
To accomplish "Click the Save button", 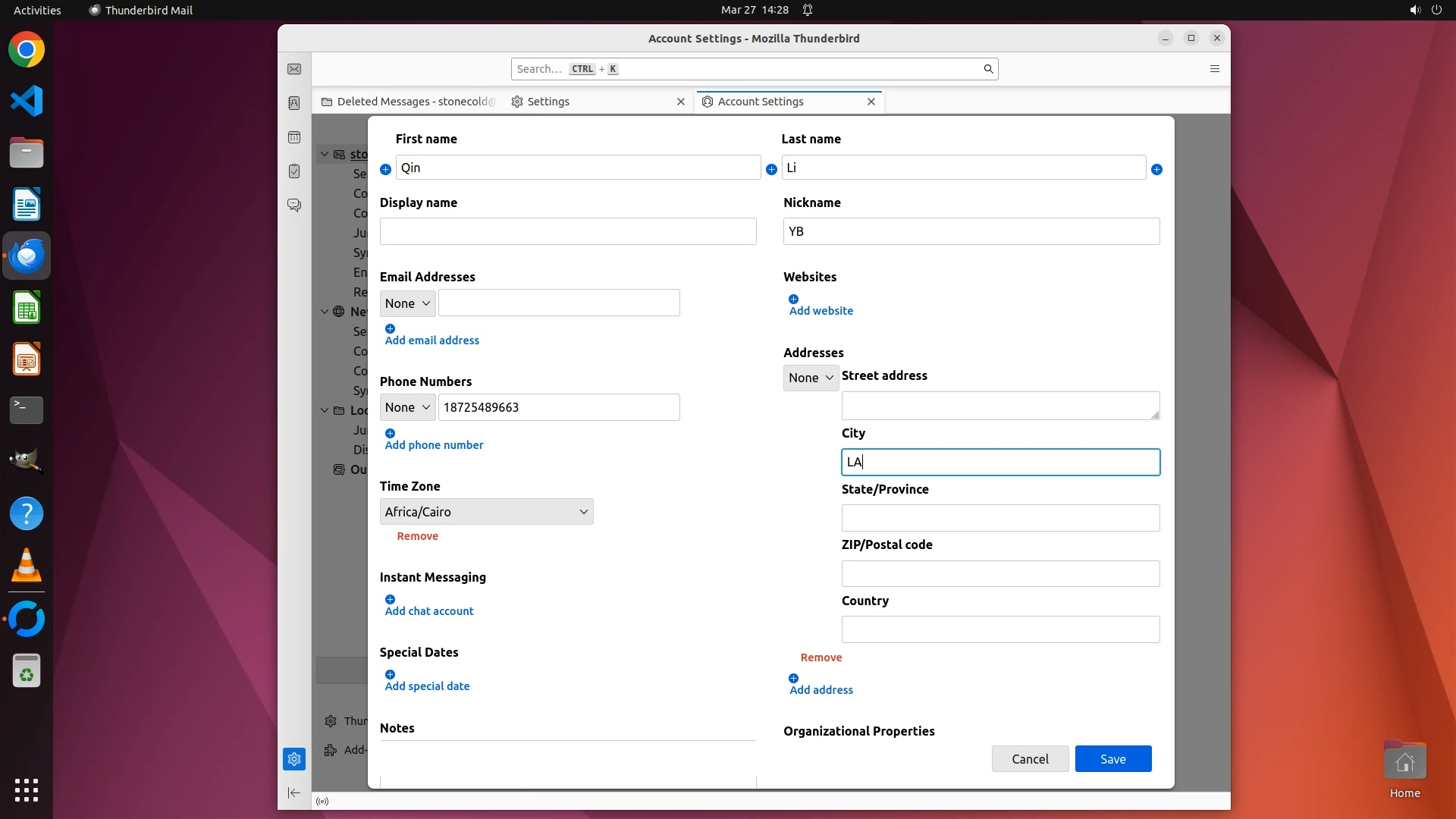I will click(1112, 759).
